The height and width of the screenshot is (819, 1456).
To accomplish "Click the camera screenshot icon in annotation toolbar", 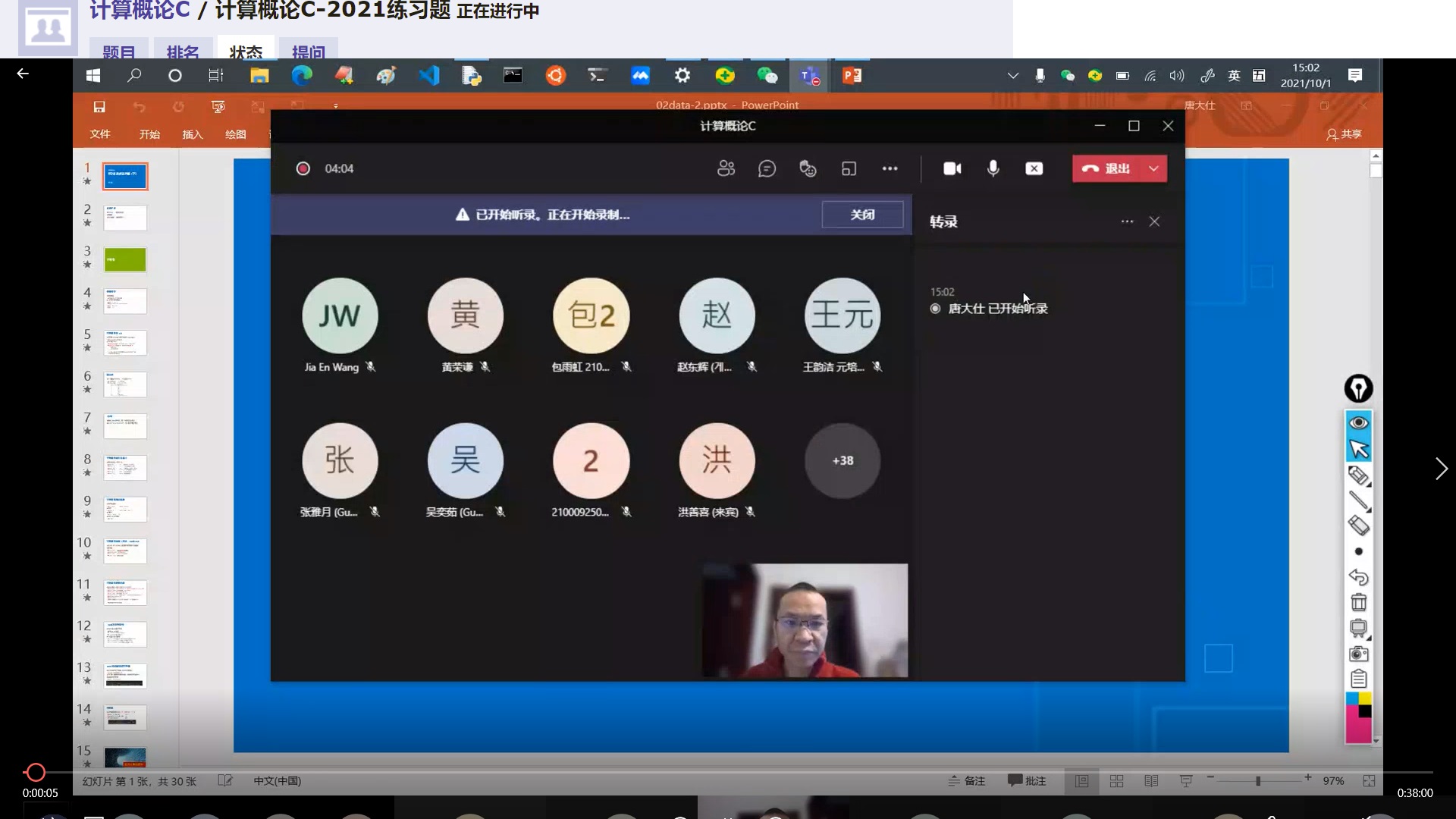I will (1358, 654).
